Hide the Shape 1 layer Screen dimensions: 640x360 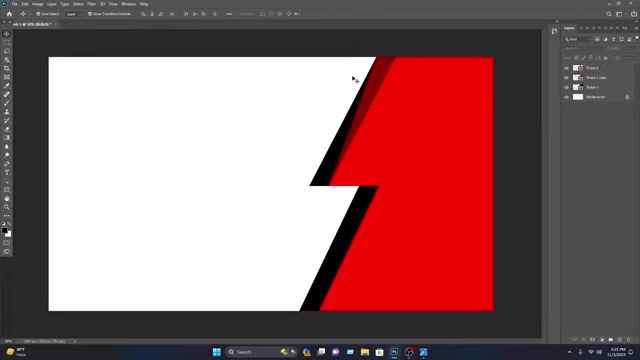click(566, 87)
